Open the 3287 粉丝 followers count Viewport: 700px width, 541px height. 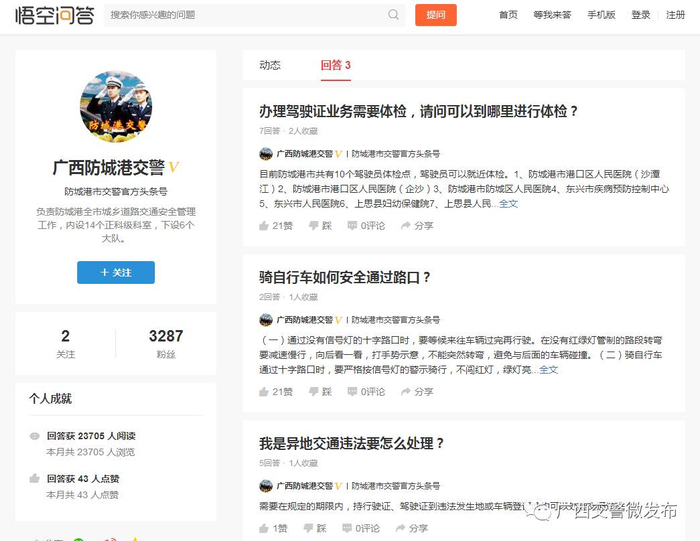coord(166,344)
